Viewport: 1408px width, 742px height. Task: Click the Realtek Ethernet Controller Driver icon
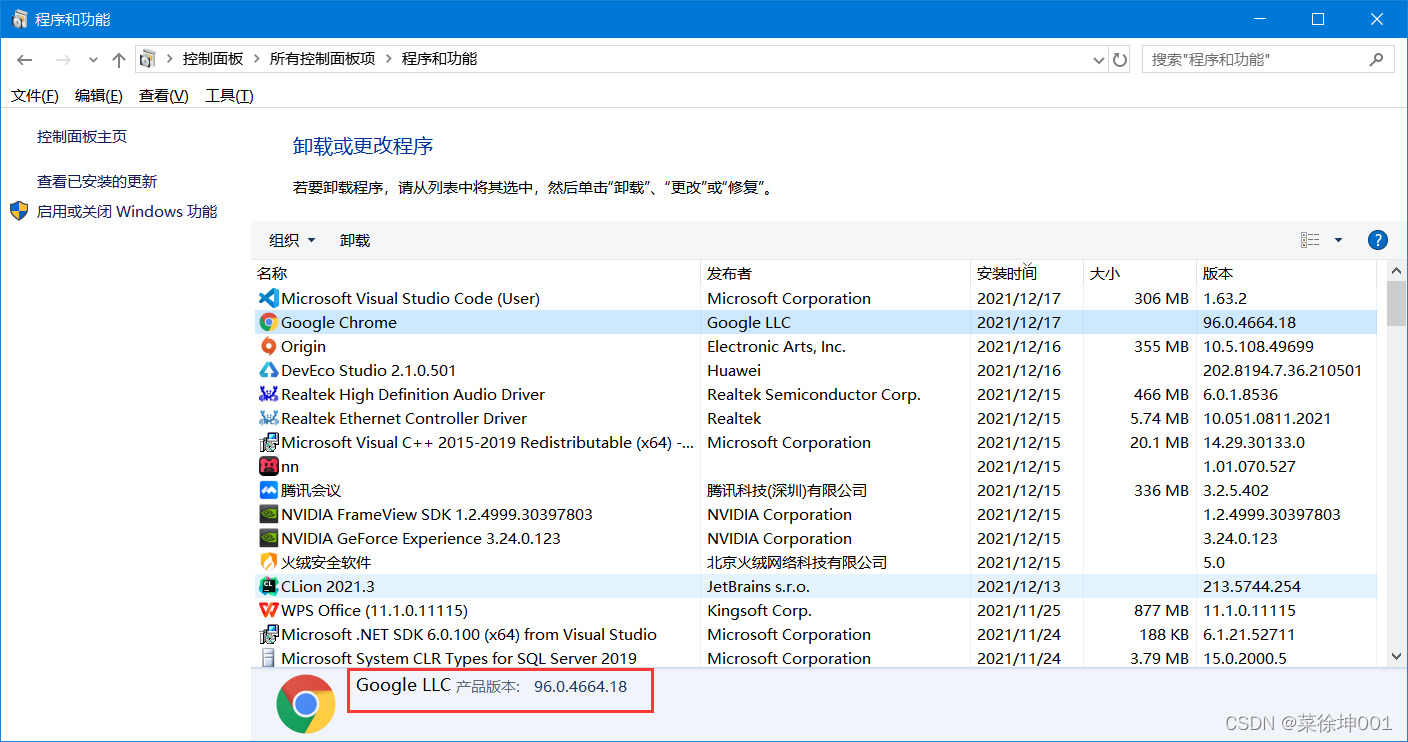(x=268, y=418)
